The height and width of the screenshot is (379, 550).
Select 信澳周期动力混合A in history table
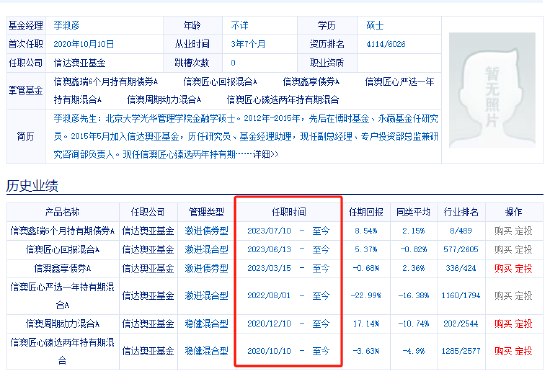(x=62, y=324)
